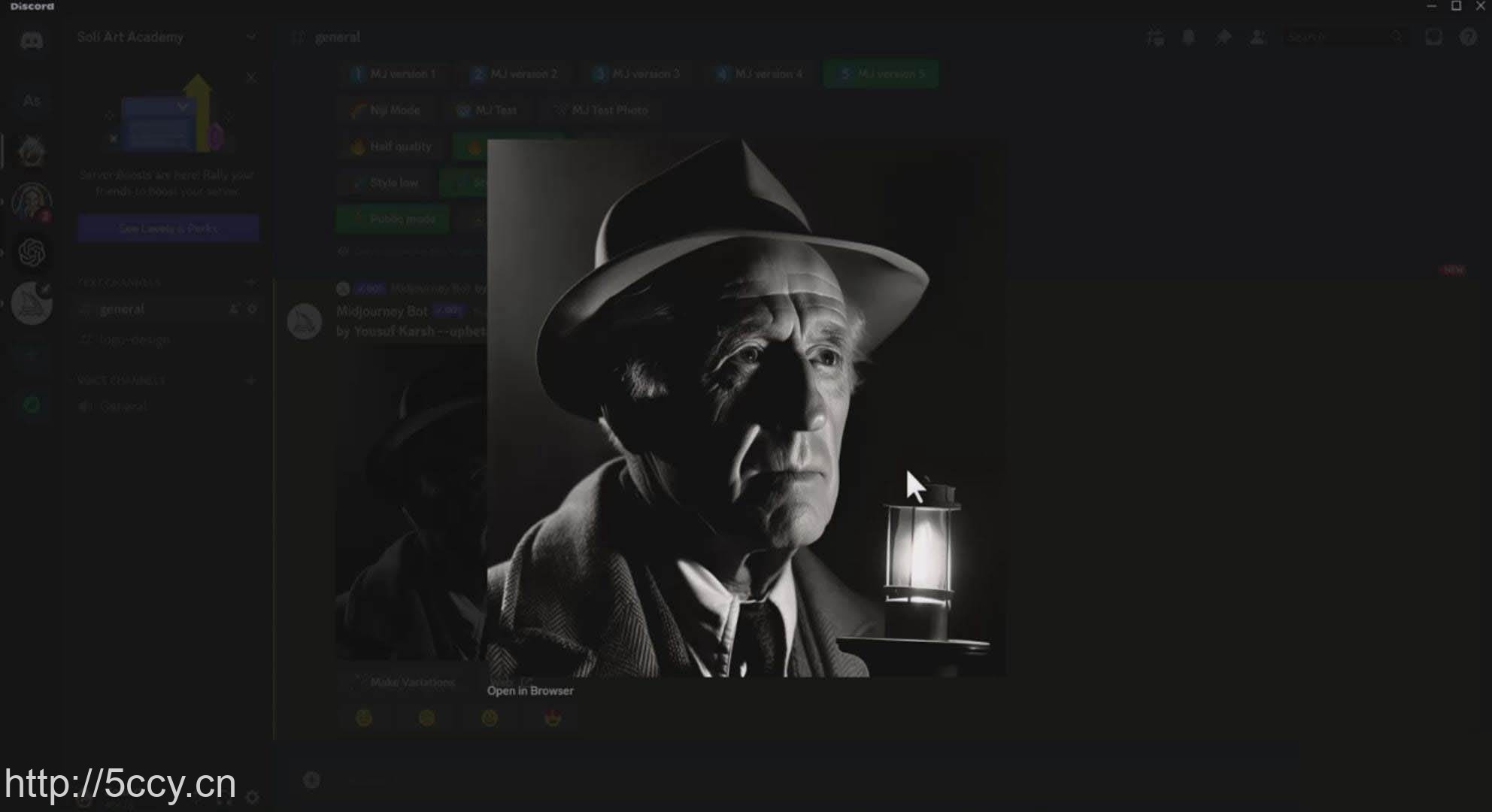The height and width of the screenshot is (812, 1492).
Task: Open the inbox icon
Action: pyautogui.click(x=1433, y=37)
